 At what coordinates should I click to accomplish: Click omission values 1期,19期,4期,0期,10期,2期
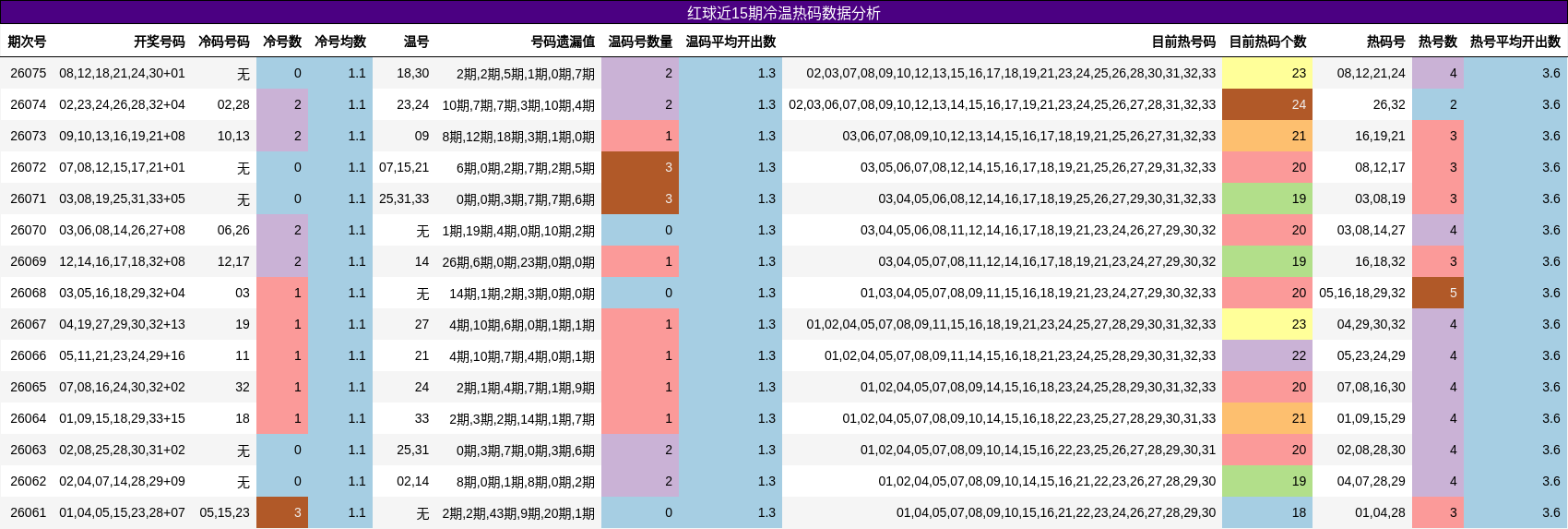pos(518,230)
